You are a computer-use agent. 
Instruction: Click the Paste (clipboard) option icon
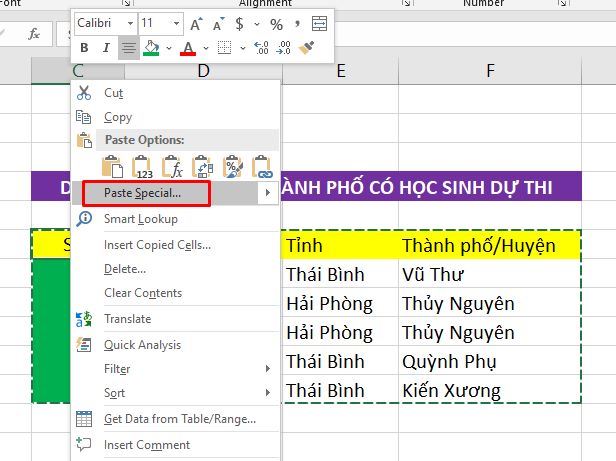point(112,167)
